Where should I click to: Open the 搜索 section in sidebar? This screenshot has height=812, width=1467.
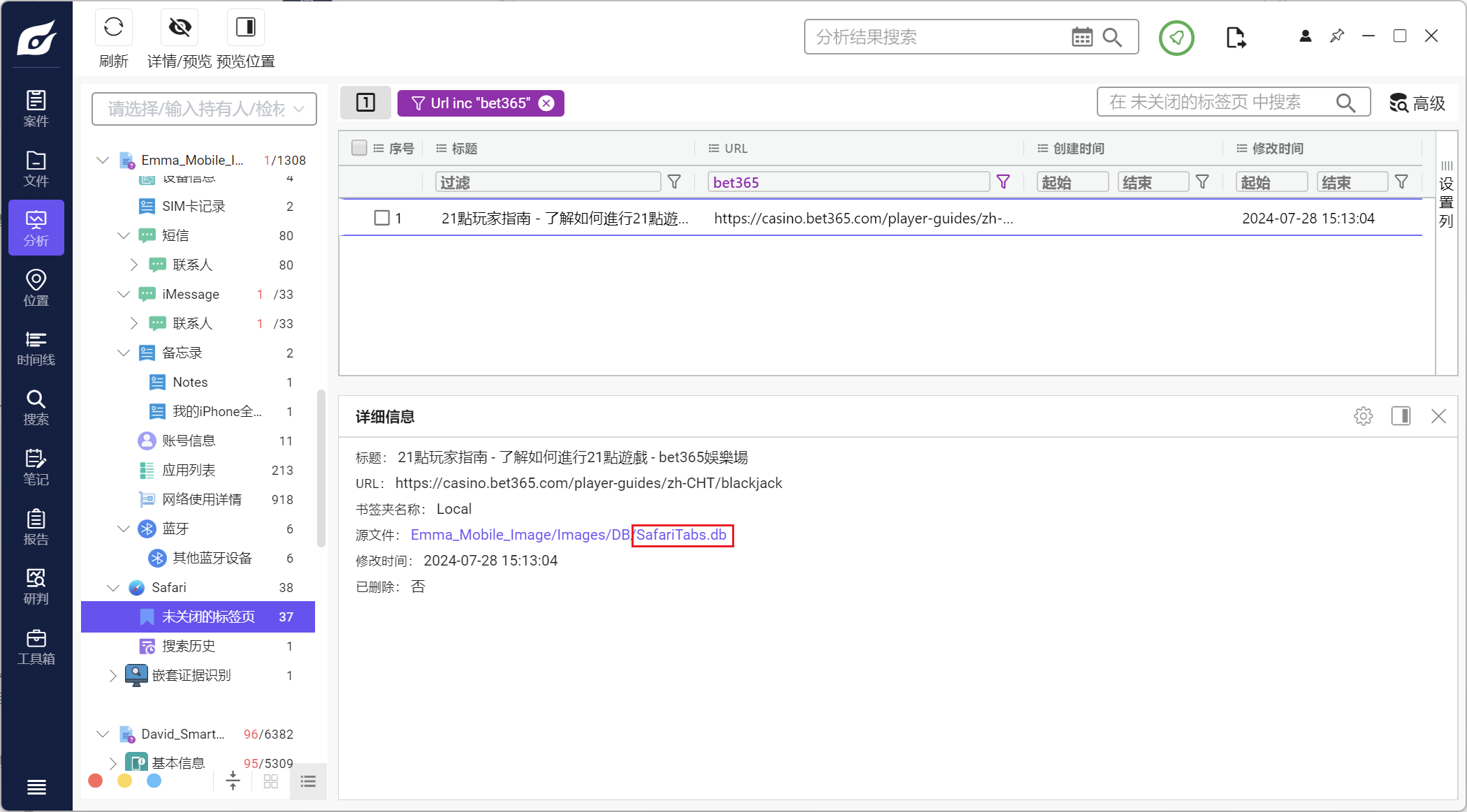36,407
